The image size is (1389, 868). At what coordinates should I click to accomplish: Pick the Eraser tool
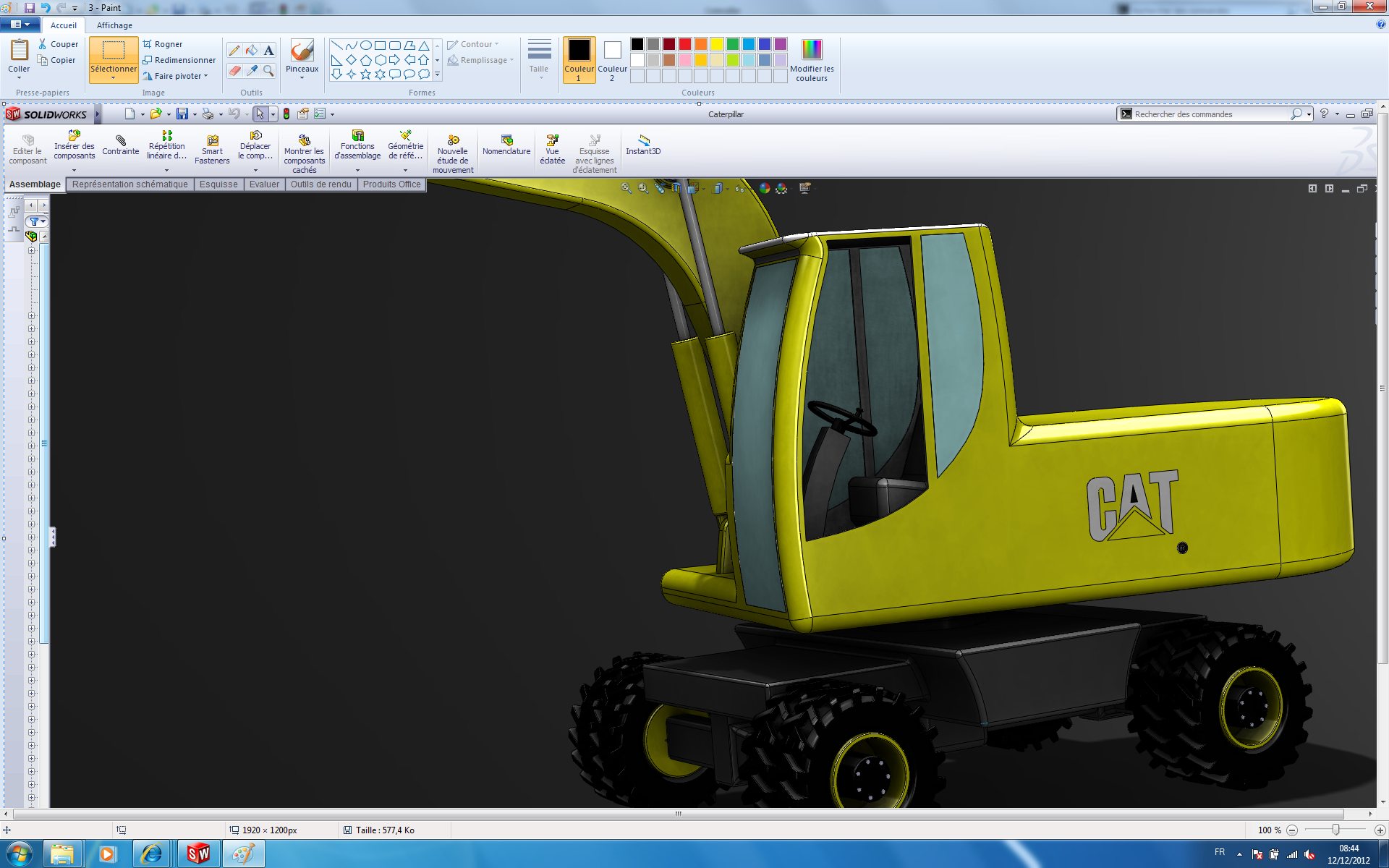(x=234, y=70)
